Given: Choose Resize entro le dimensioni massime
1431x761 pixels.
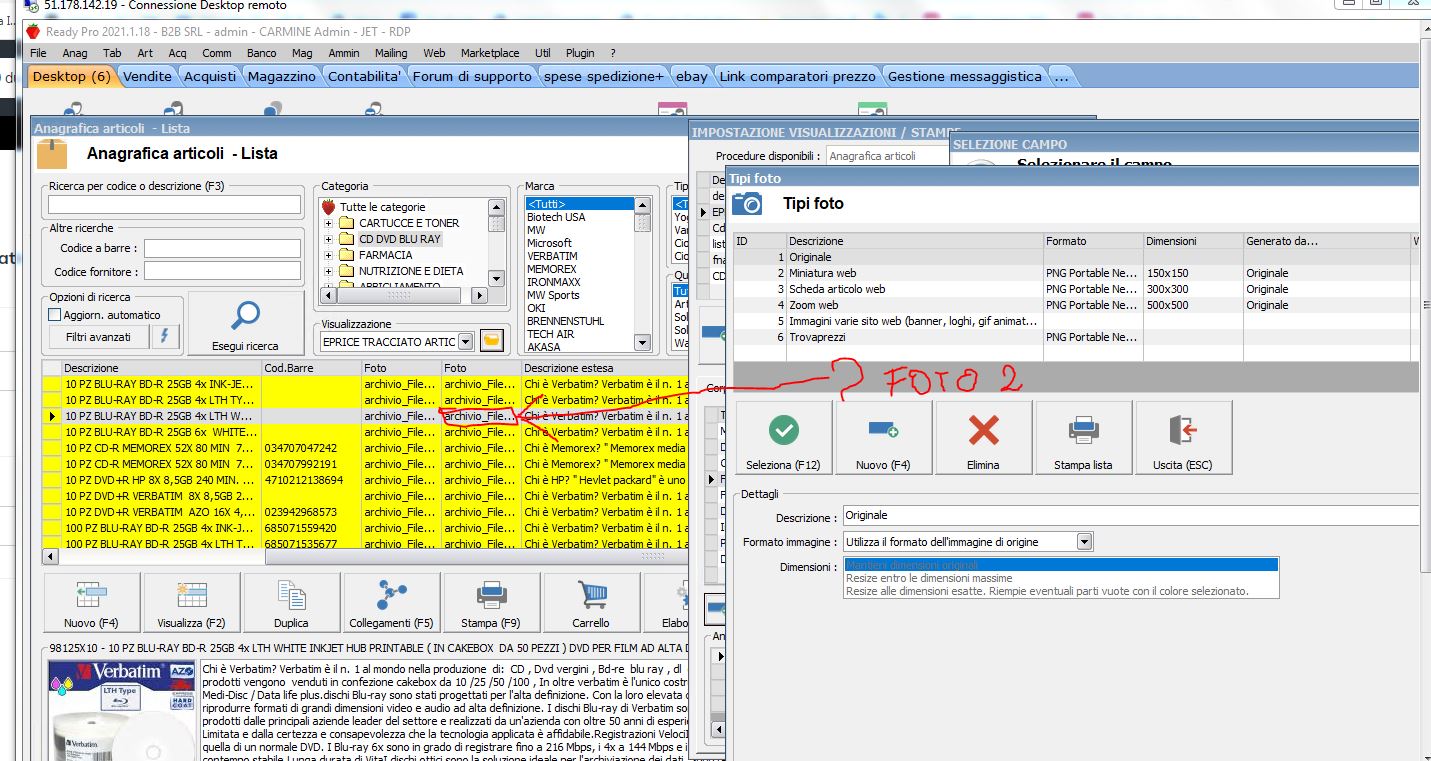Looking at the screenshot, I should tap(929, 578).
